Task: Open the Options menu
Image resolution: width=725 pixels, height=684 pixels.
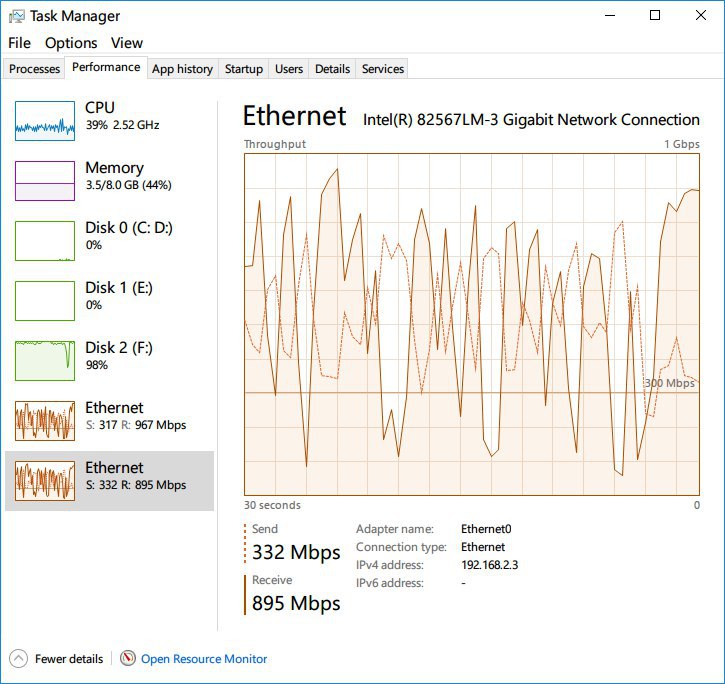Action: (71, 43)
